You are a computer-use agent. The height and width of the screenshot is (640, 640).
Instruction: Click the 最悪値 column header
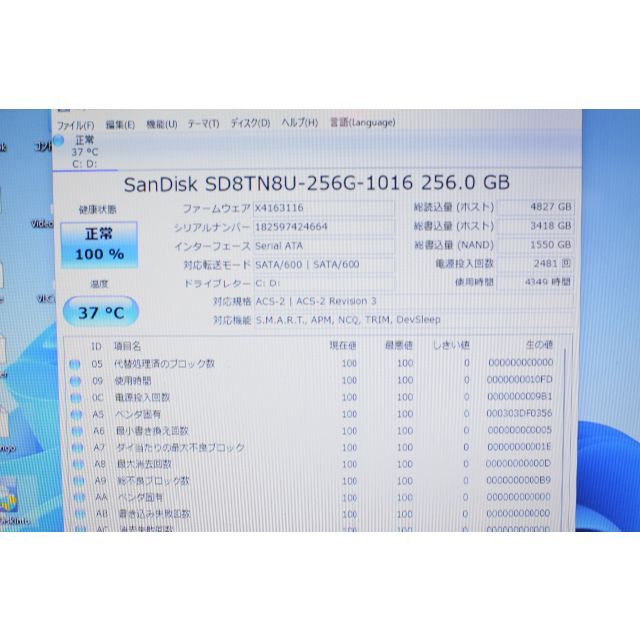click(x=399, y=346)
